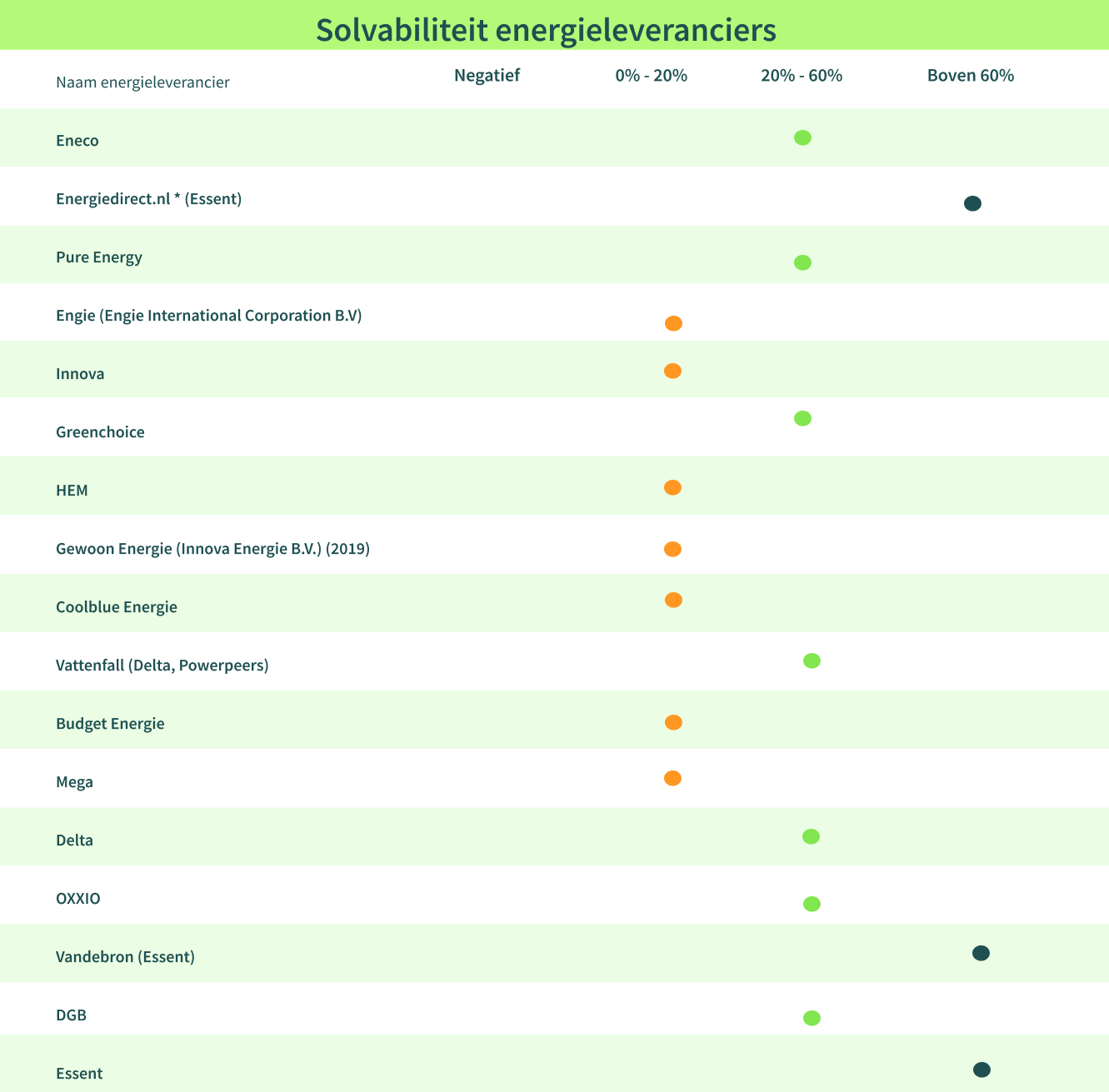This screenshot has width=1109, height=1092.
Task: Select the green dot for Greenchoice
Action: click(x=802, y=419)
